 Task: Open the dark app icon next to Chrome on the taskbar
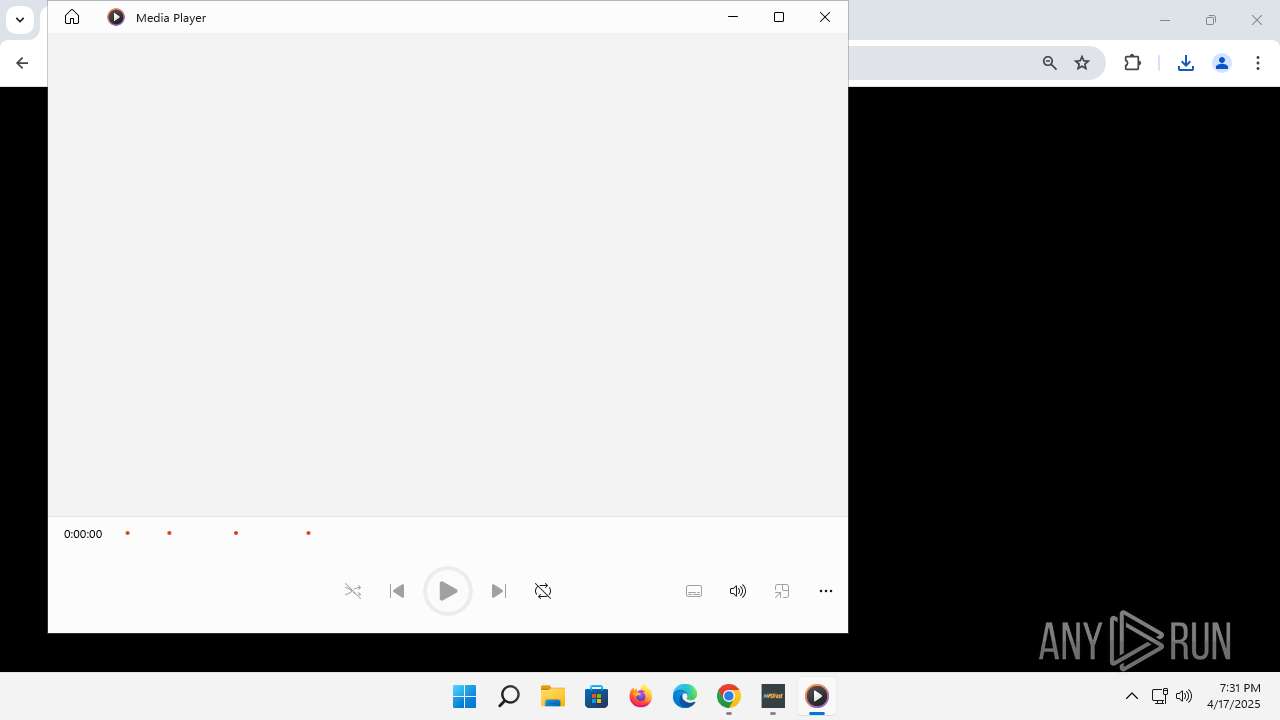coord(773,696)
